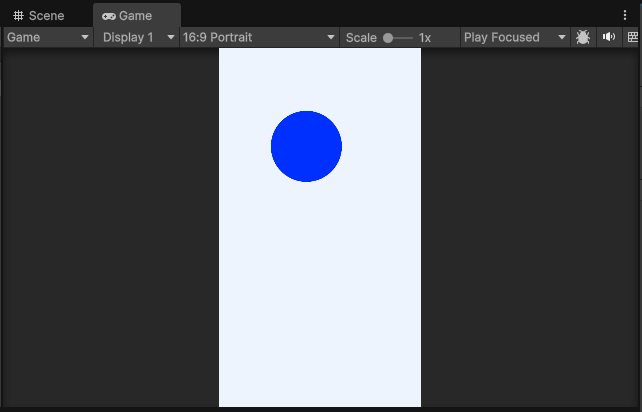642x412 pixels.
Task: Toggle the grid icon right of the speaker
Action: (632, 37)
